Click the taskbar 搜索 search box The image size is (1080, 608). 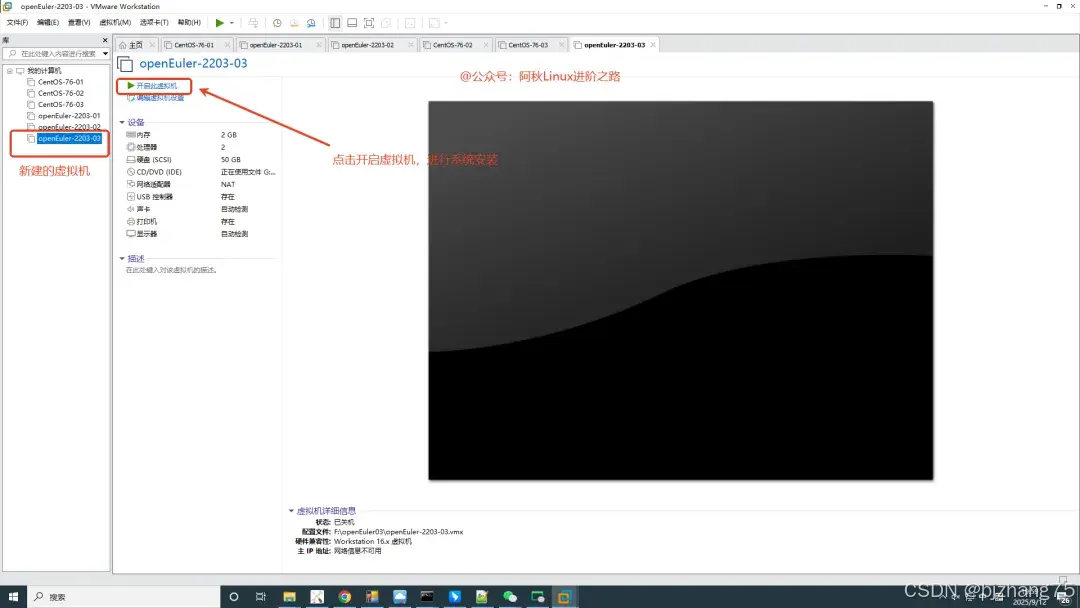pyautogui.click(x=124, y=597)
